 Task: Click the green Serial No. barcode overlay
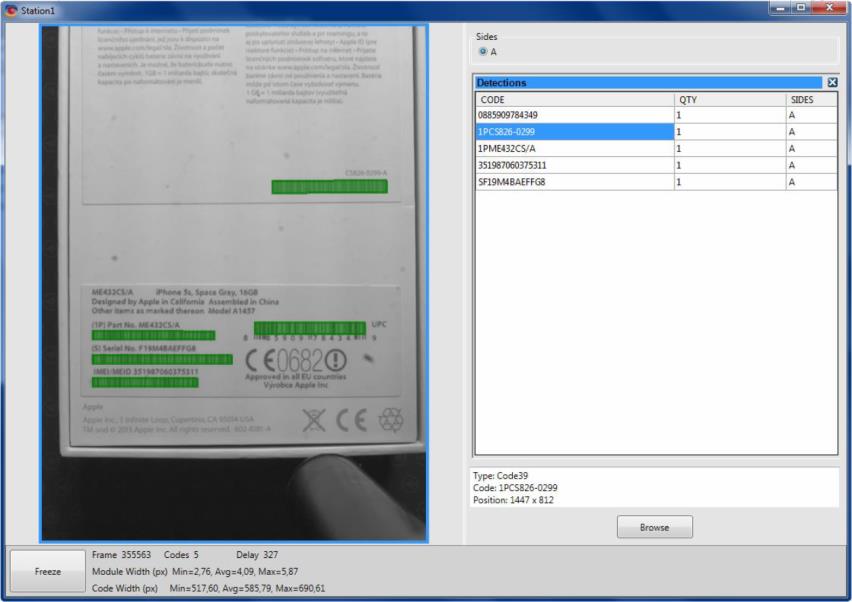coord(162,359)
